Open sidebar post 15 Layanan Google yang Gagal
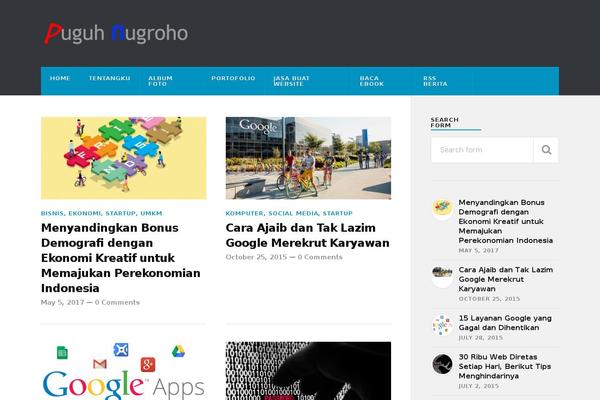 click(x=505, y=323)
